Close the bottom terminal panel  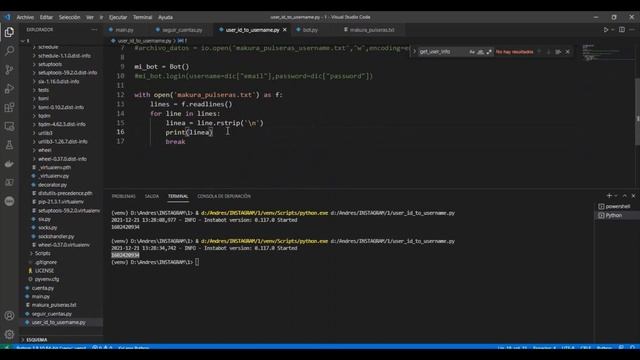pos(633,196)
